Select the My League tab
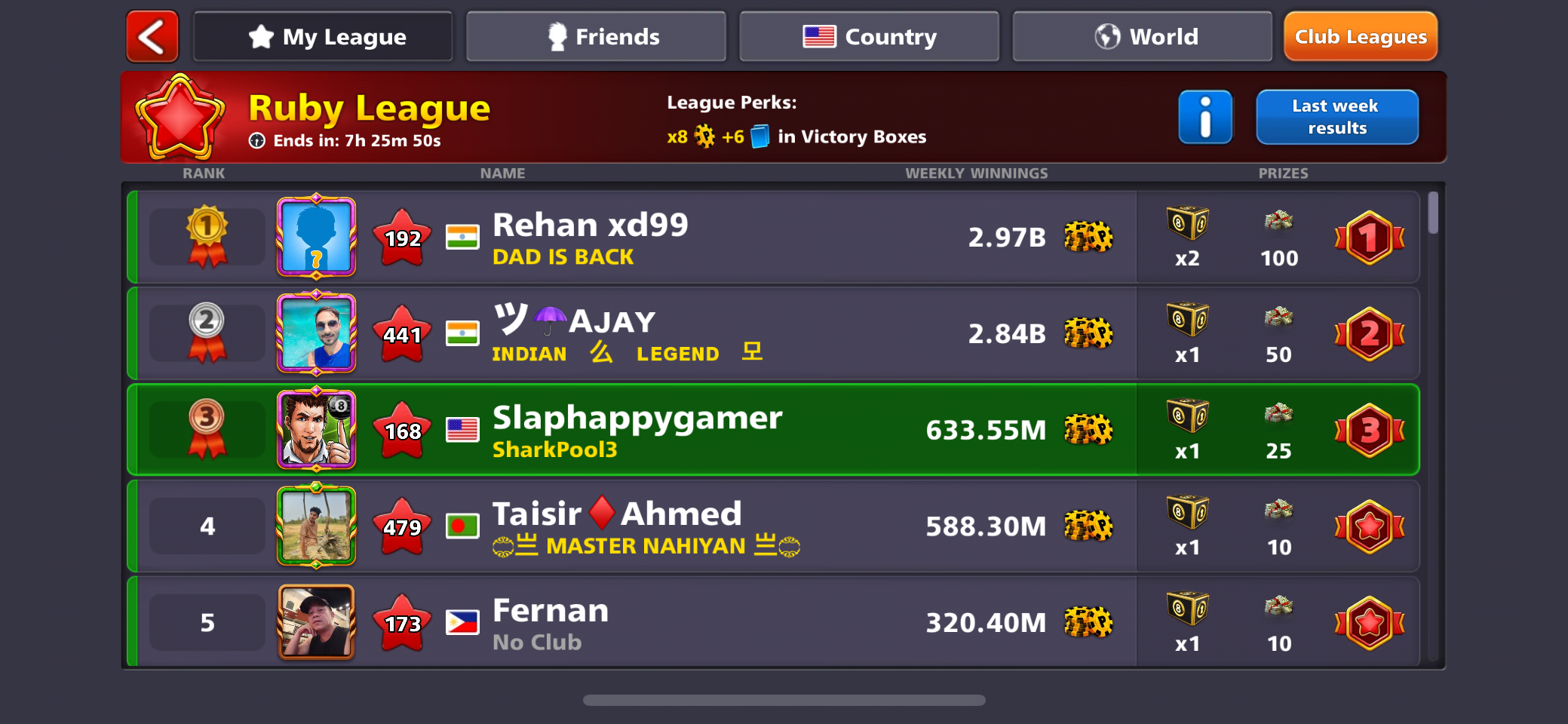This screenshot has height=724, width=1568. point(323,36)
